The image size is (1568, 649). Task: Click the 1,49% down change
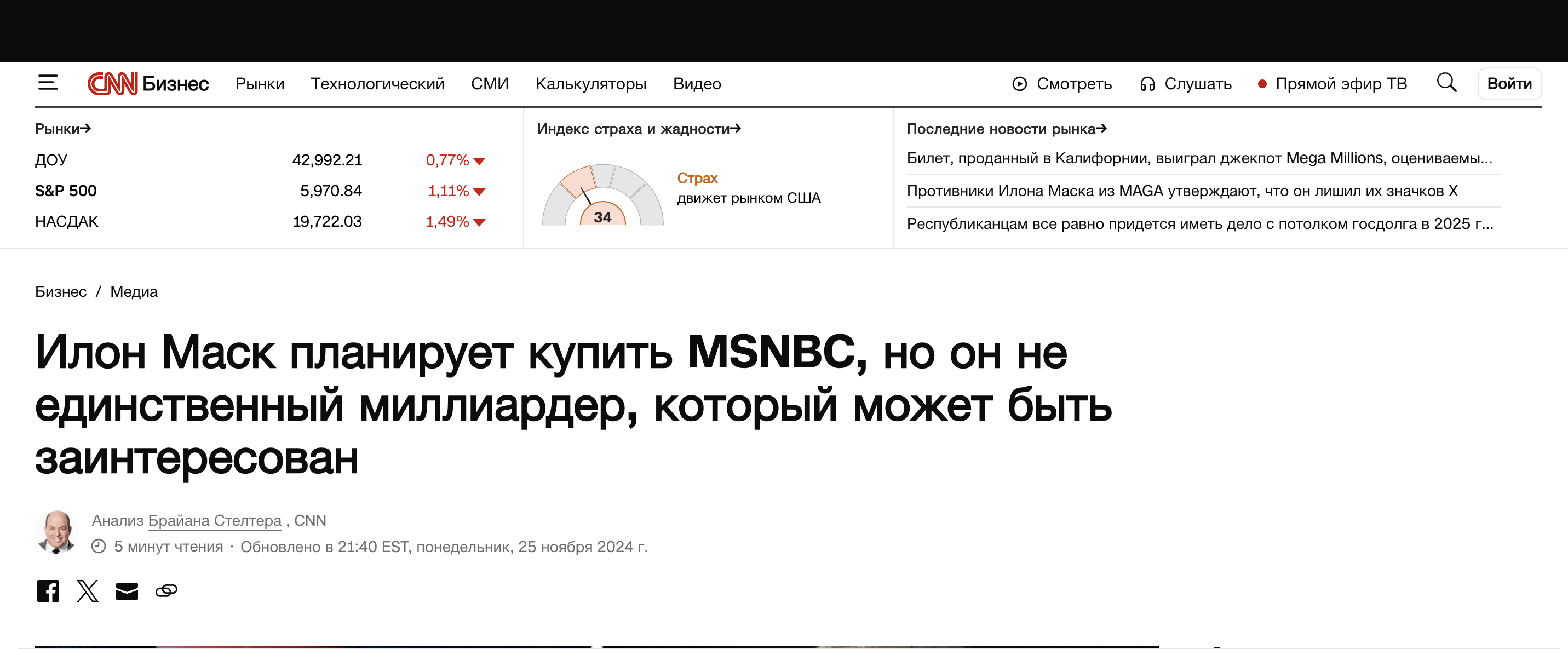455,222
